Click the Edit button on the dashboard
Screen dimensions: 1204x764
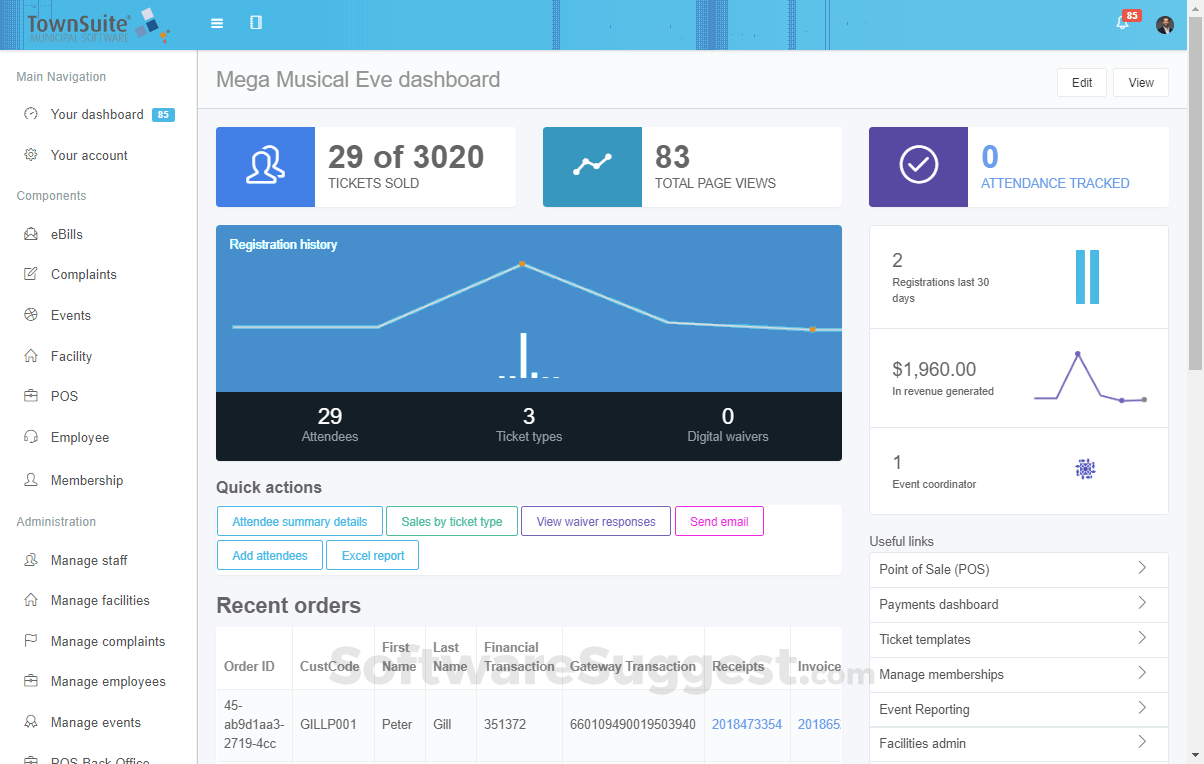coord(1081,83)
